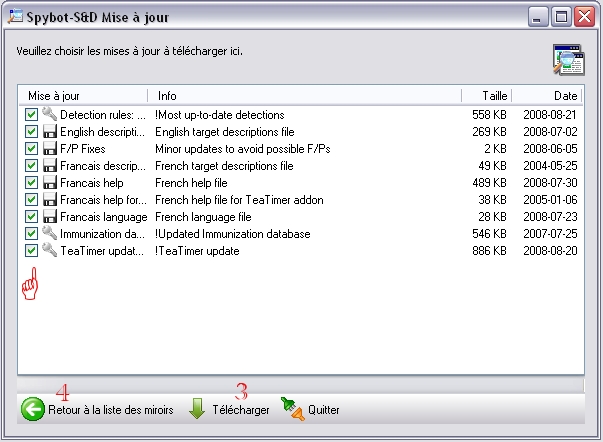Click 'English target descriptions file' info text
This screenshot has width=603, height=442.
(x=225, y=132)
